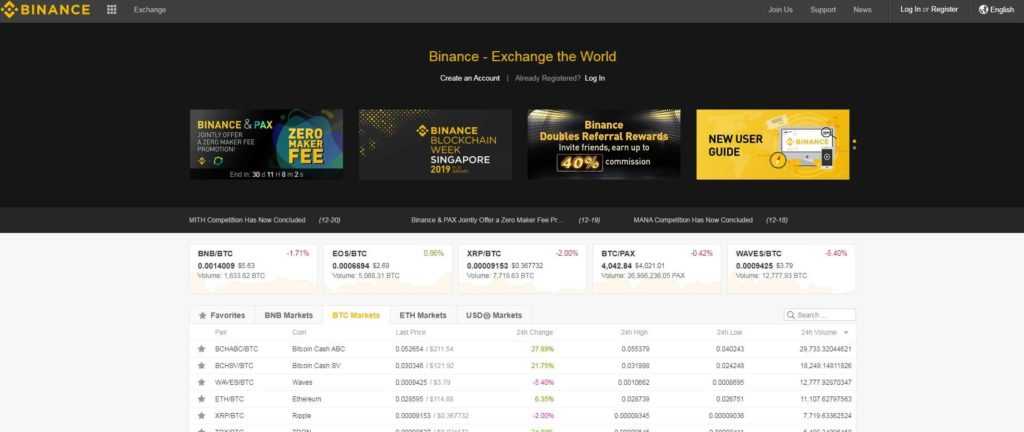Toggle favorite star for ETH/BTC
The image size is (1024, 432).
click(201, 398)
